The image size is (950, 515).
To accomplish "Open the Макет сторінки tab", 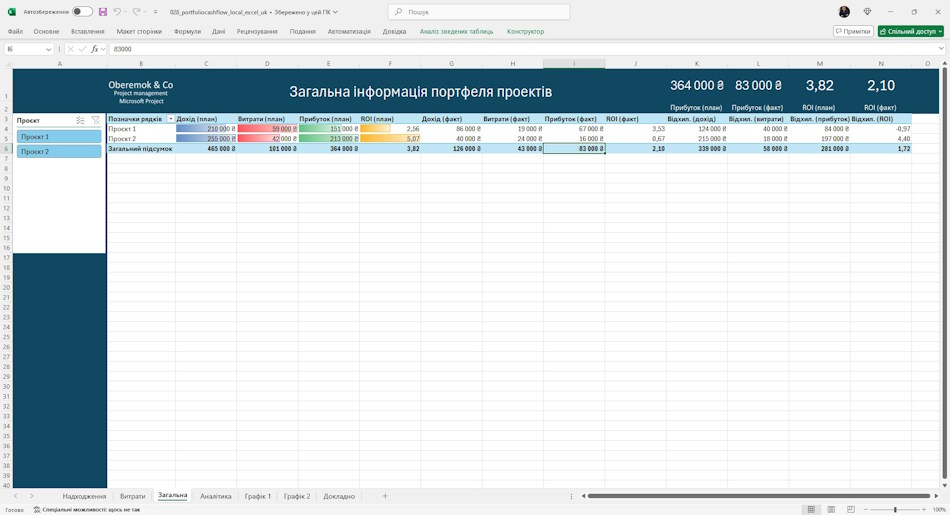I will (139, 32).
